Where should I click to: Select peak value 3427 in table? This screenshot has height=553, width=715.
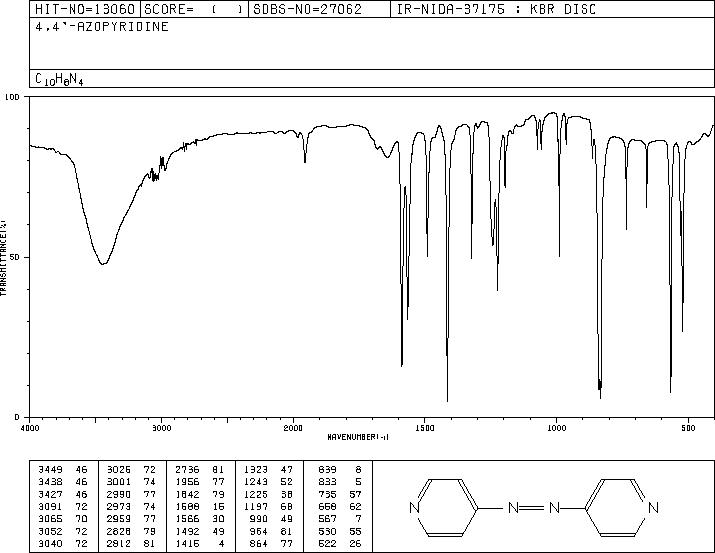pos(50,494)
